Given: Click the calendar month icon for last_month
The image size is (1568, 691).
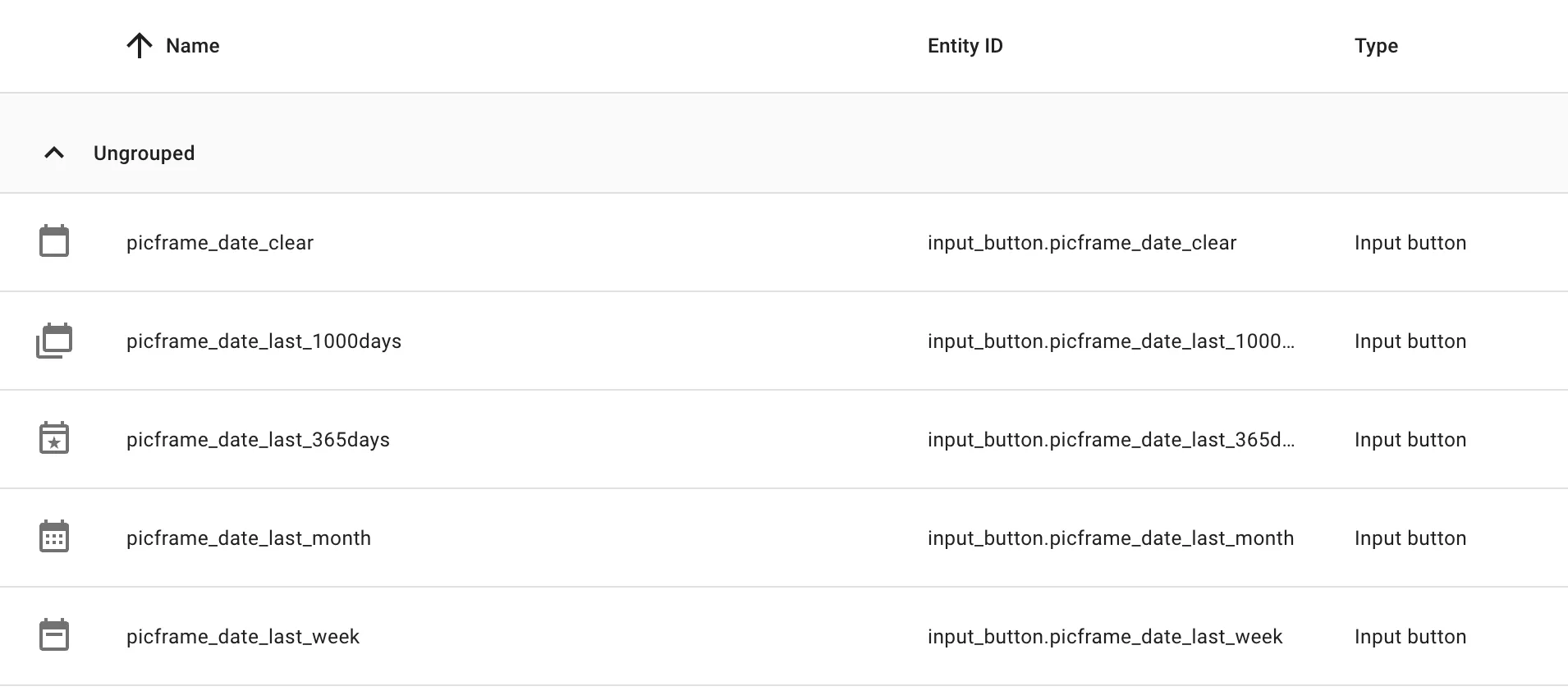Looking at the screenshot, I should (54, 537).
